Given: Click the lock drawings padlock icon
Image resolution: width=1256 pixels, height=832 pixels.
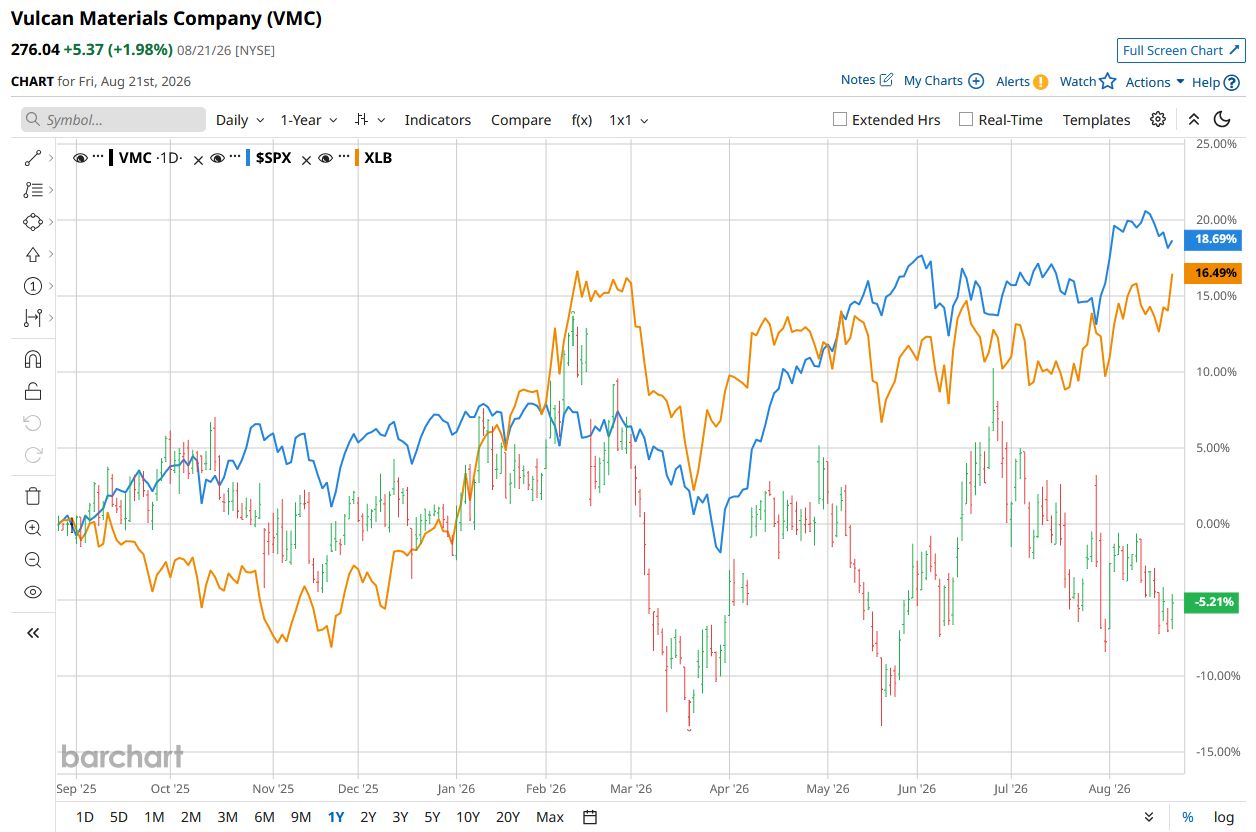Looking at the screenshot, I should 32,391.
